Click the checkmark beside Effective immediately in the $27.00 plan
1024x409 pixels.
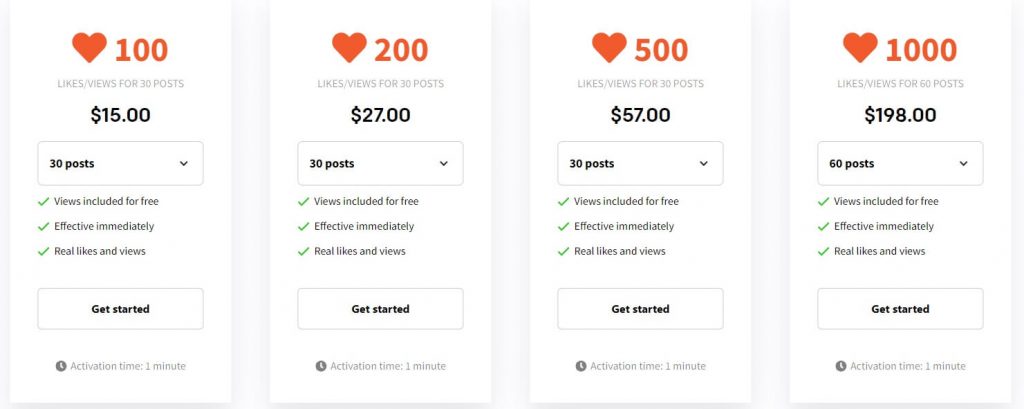(303, 226)
